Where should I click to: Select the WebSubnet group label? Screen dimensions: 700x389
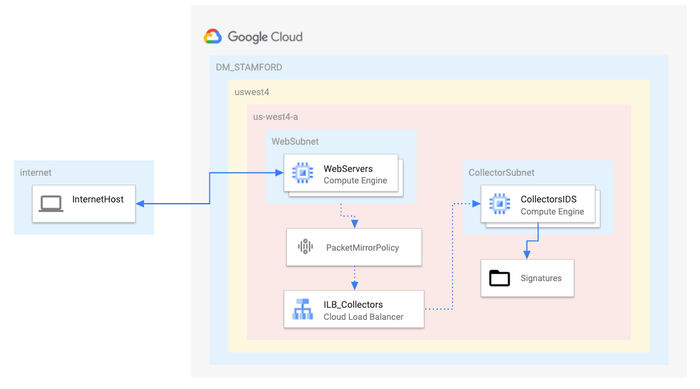295,142
